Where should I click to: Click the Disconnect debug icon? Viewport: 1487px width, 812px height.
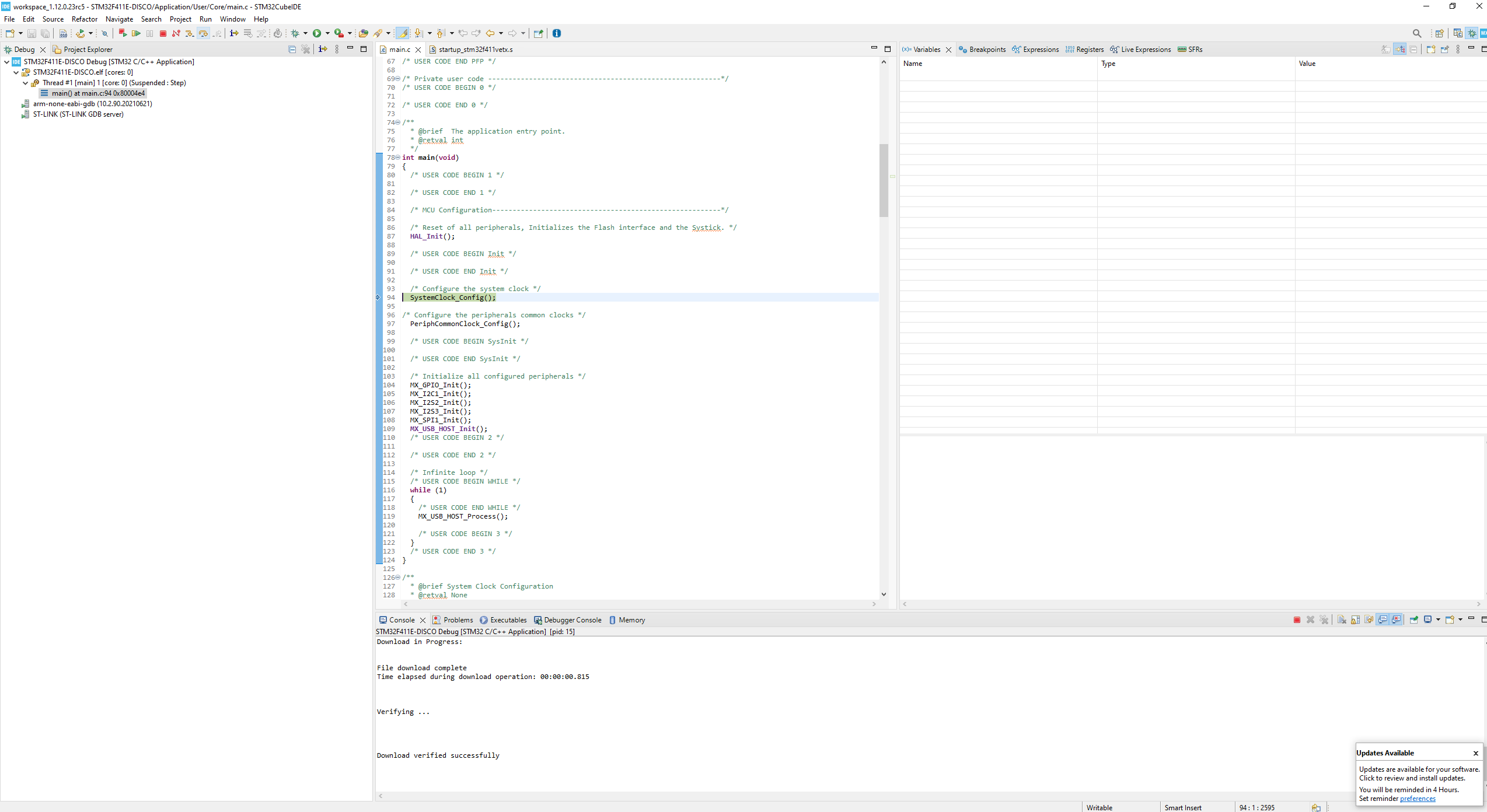pos(176,33)
